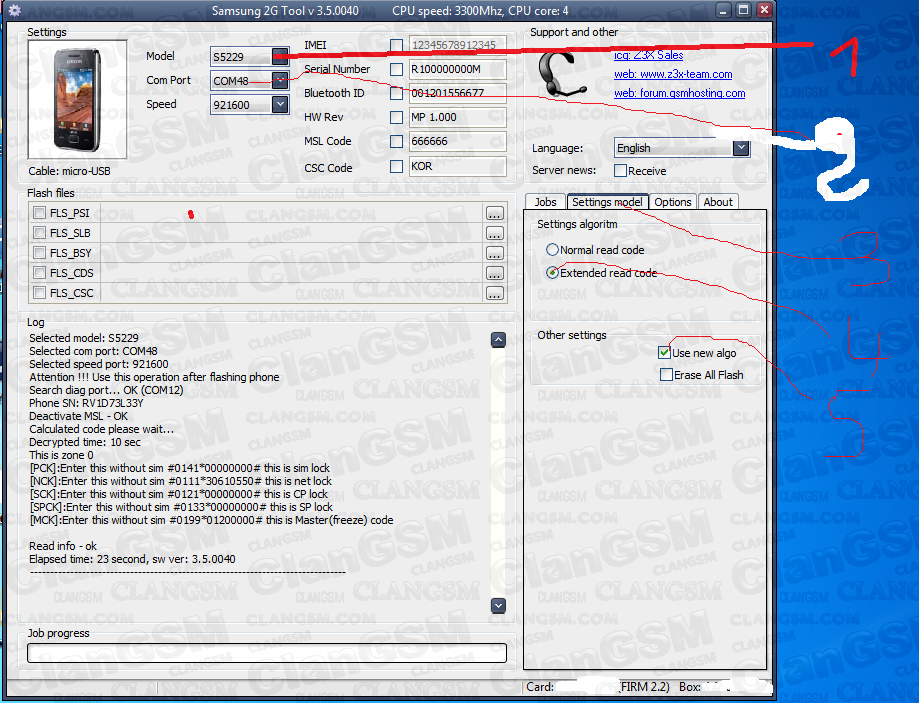Maximize the Samsung 2G Tool window
The height and width of the screenshot is (703, 919).
coord(744,10)
